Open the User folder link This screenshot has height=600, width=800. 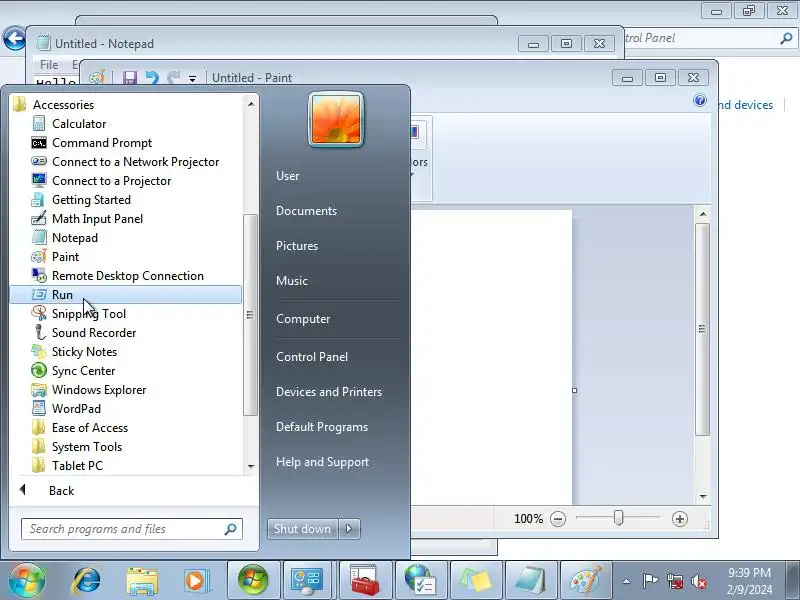point(288,176)
